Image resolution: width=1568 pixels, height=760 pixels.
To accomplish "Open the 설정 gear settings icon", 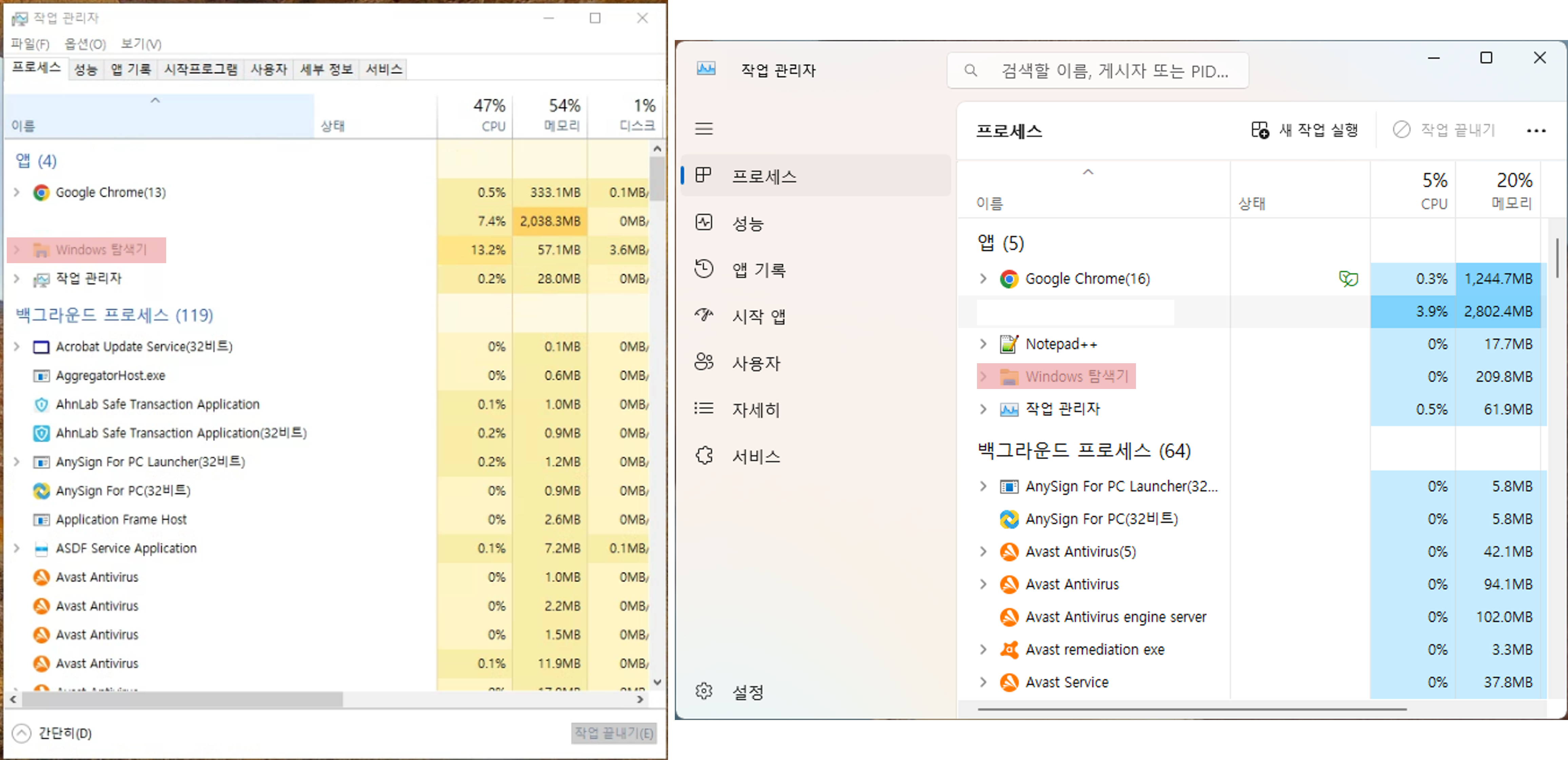I will point(704,691).
